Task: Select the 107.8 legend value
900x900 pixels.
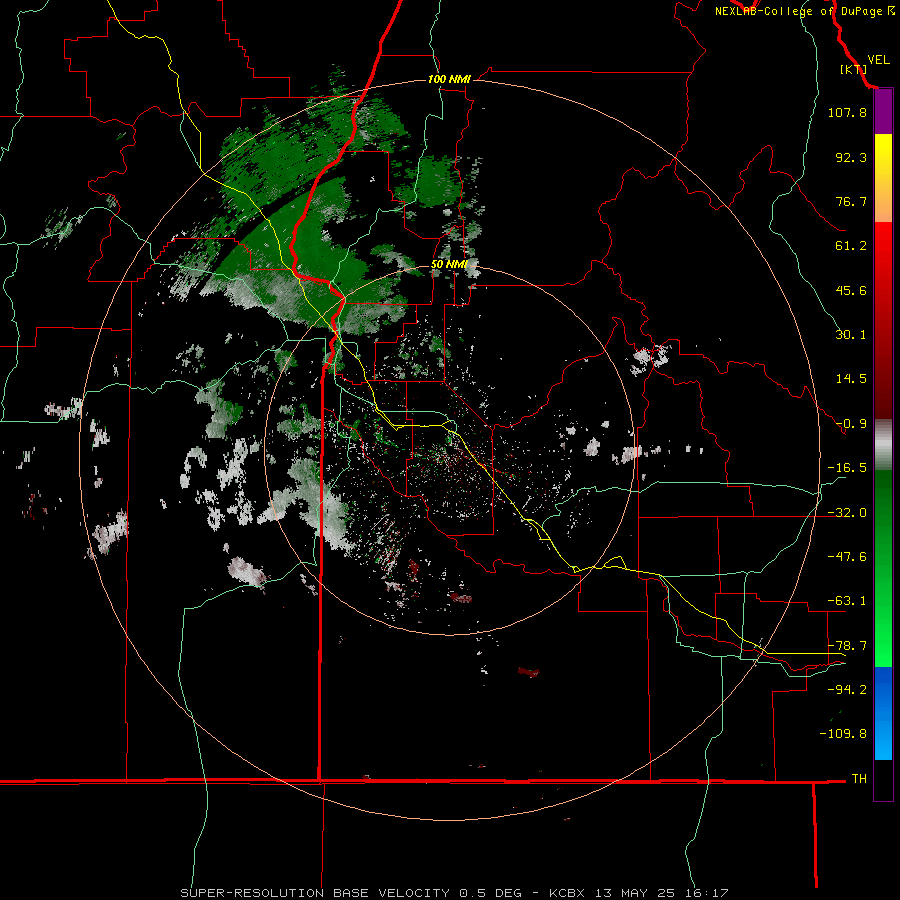Action: tap(847, 112)
